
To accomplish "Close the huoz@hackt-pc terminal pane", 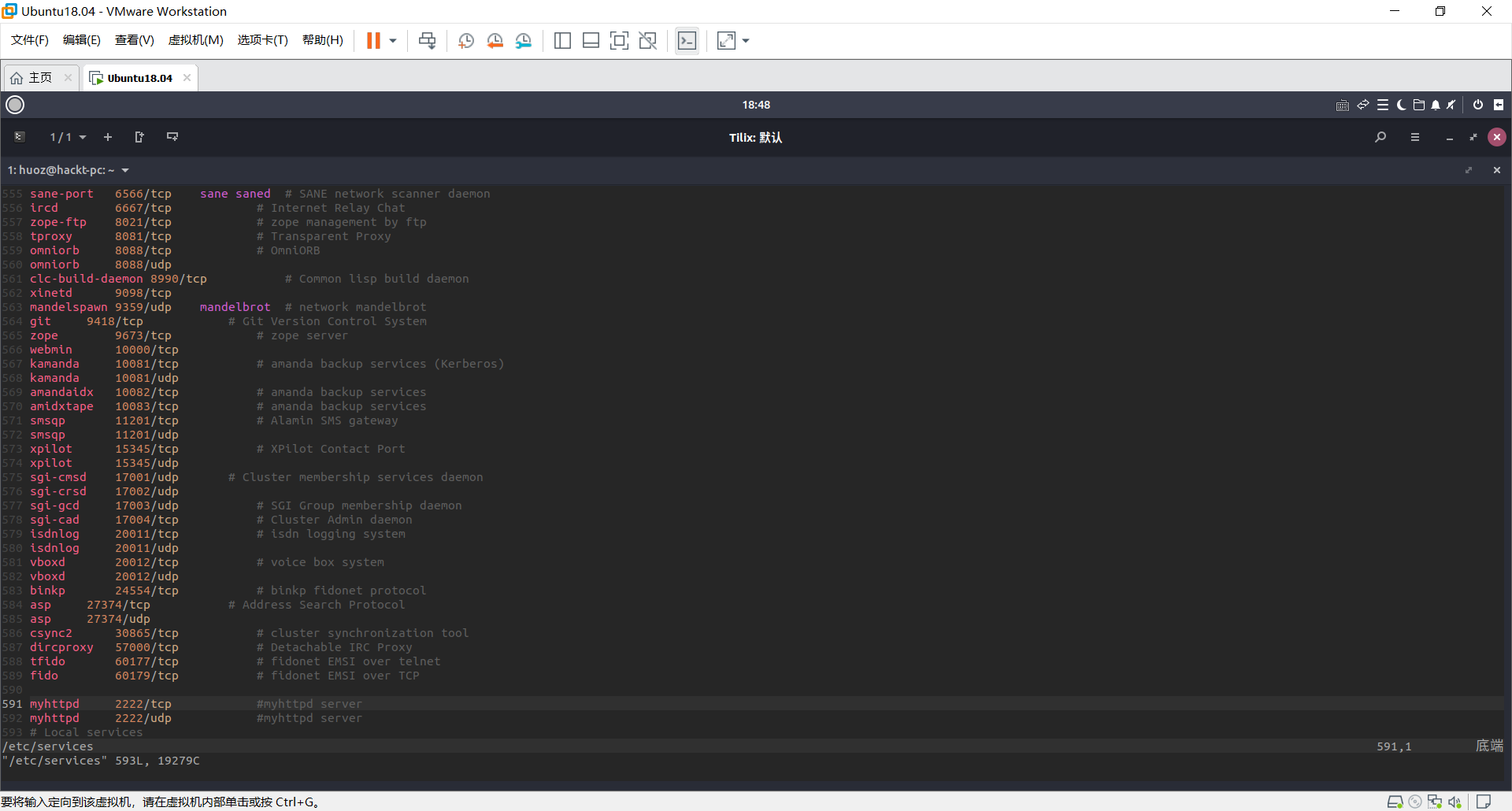I will [1497, 170].
